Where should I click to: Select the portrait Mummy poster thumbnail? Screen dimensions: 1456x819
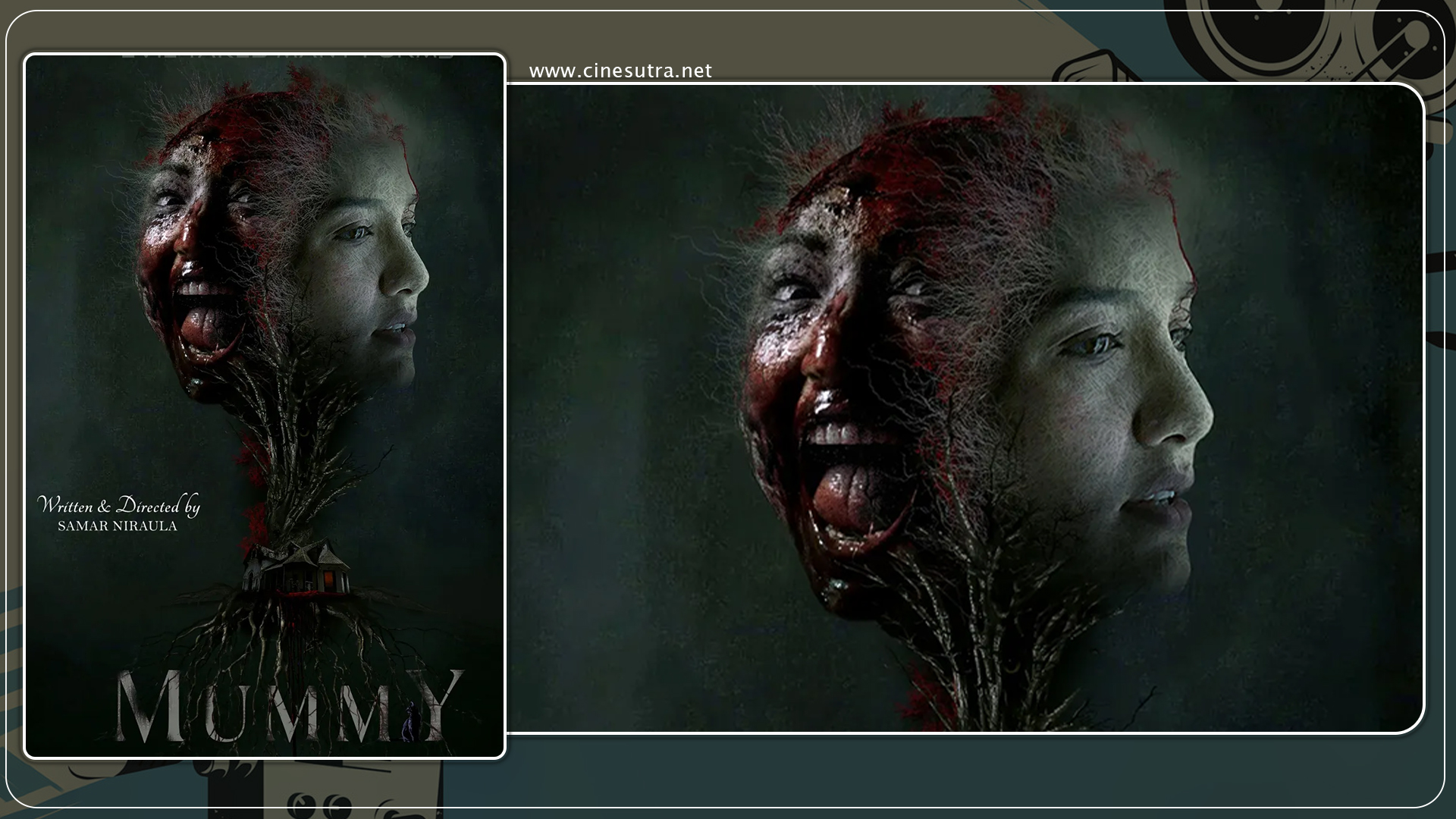[265, 406]
